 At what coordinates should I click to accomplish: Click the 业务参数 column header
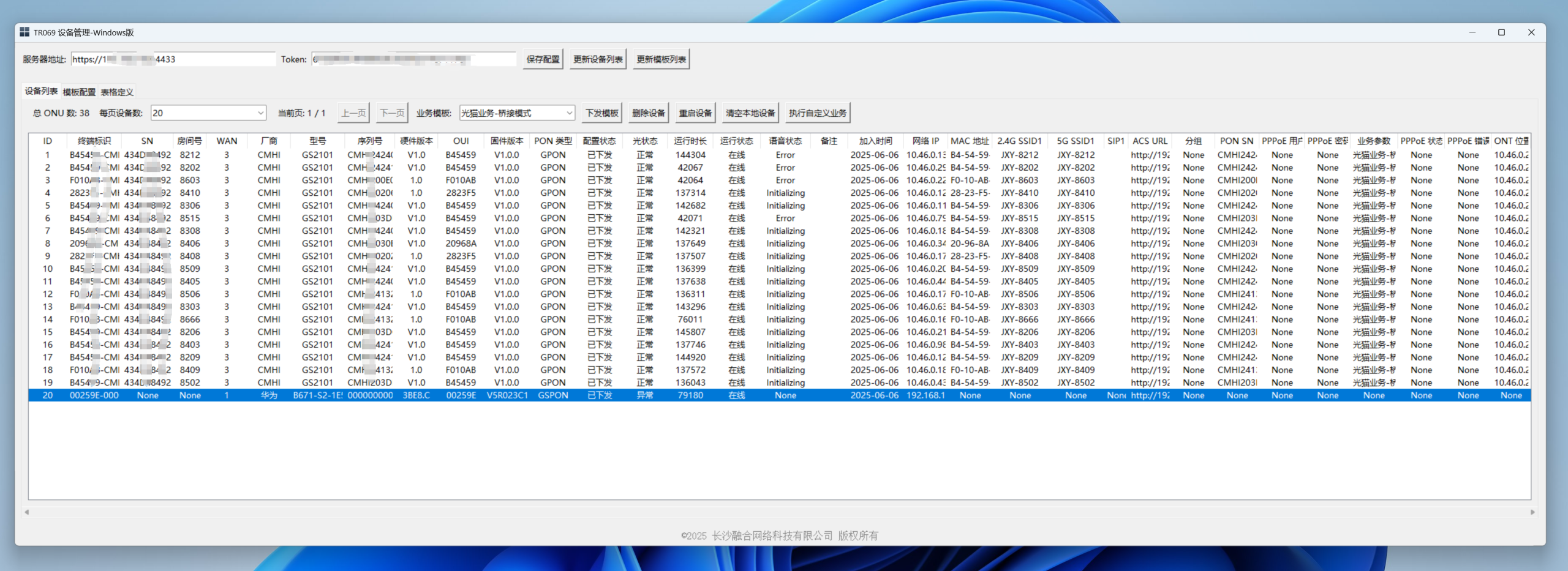click(1374, 141)
